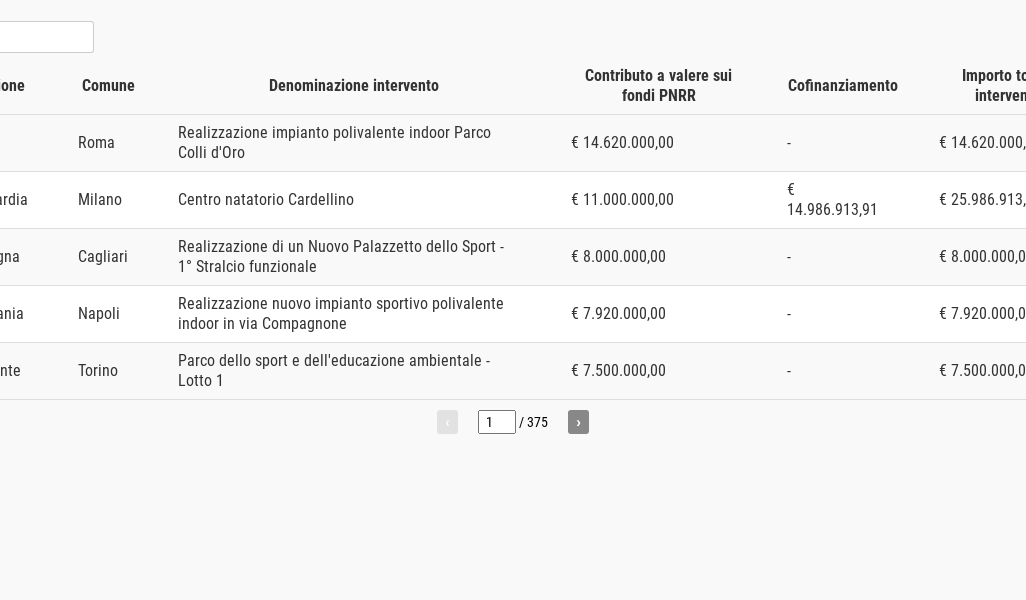
Task: Go to the next table page
Action: (x=578, y=422)
